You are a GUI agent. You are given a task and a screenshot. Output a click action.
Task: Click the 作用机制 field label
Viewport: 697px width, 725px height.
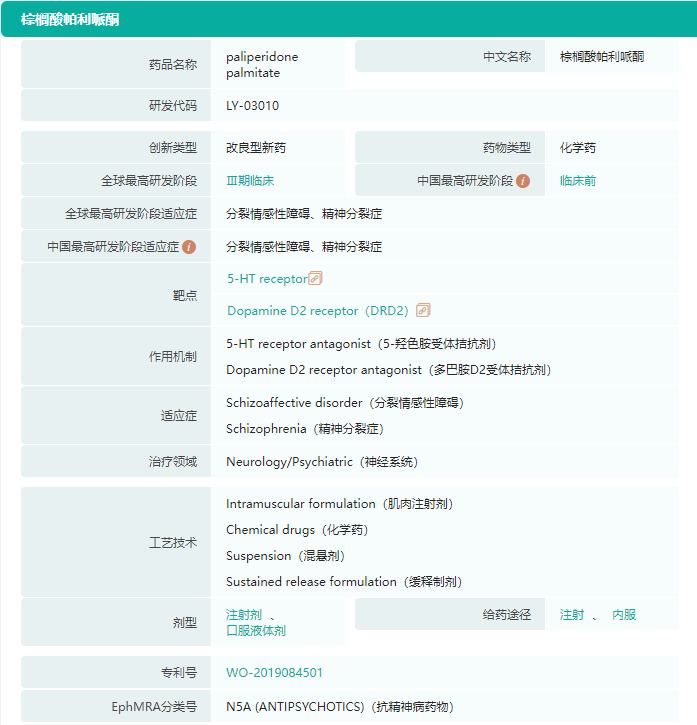pos(173,357)
